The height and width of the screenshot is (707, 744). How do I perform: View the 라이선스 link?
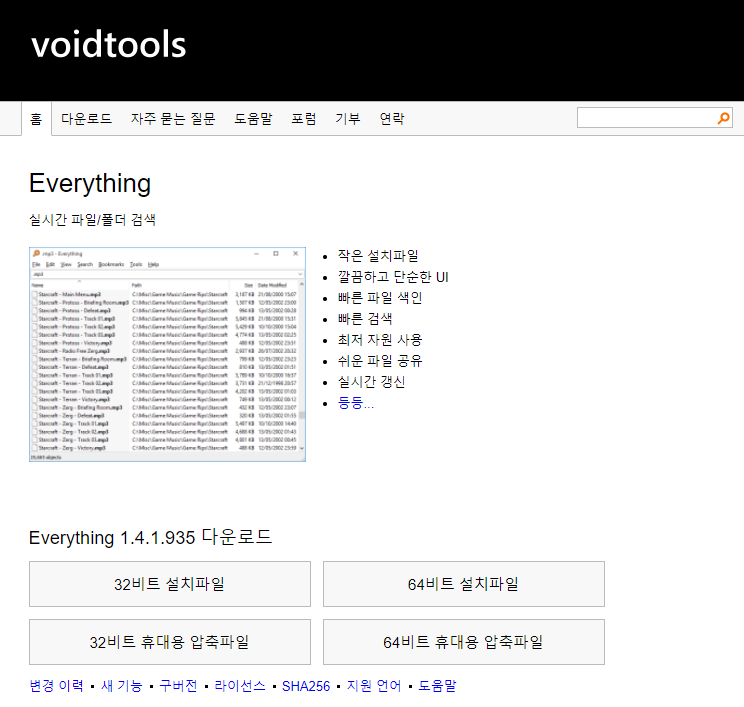point(240,686)
